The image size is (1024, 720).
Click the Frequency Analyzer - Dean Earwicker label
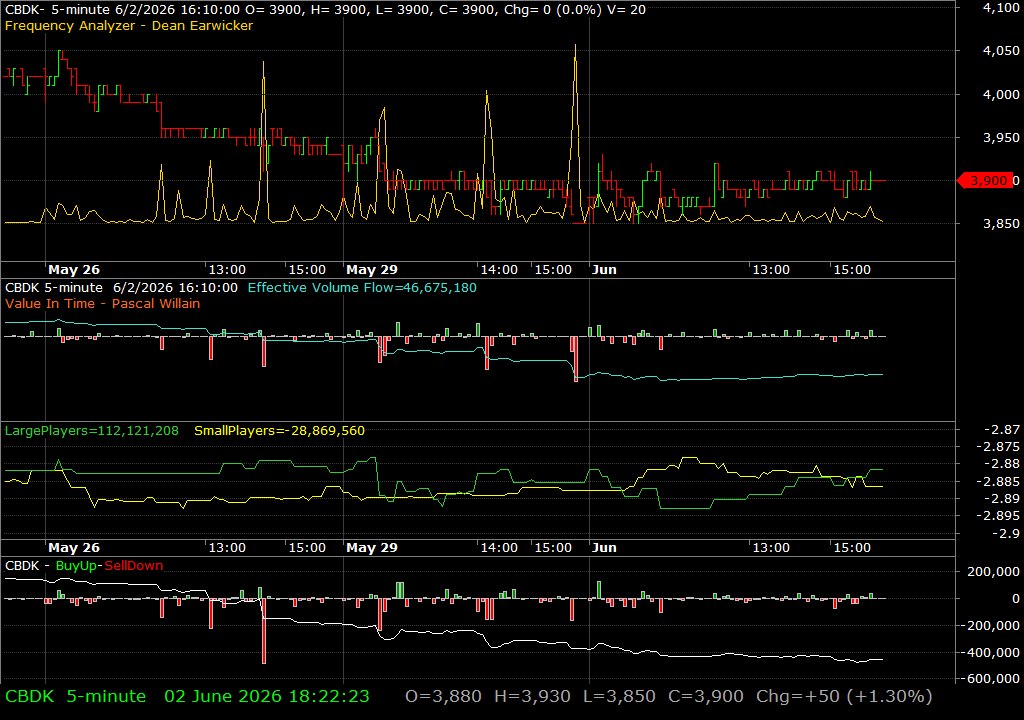coord(129,25)
